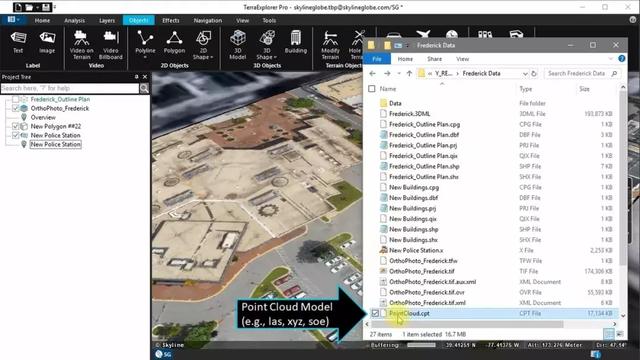Select the Building object tool
The width and height of the screenshot is (640, 360).
(296, 42)
